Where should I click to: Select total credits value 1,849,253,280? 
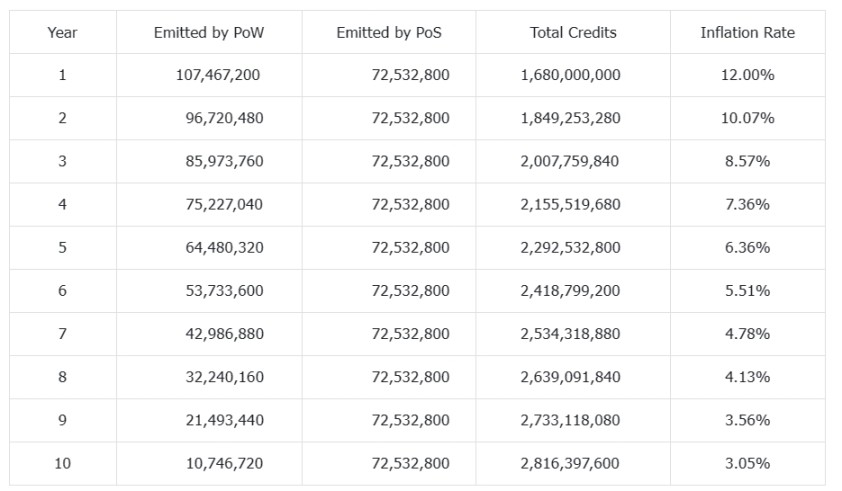click(x=570, y=118)
